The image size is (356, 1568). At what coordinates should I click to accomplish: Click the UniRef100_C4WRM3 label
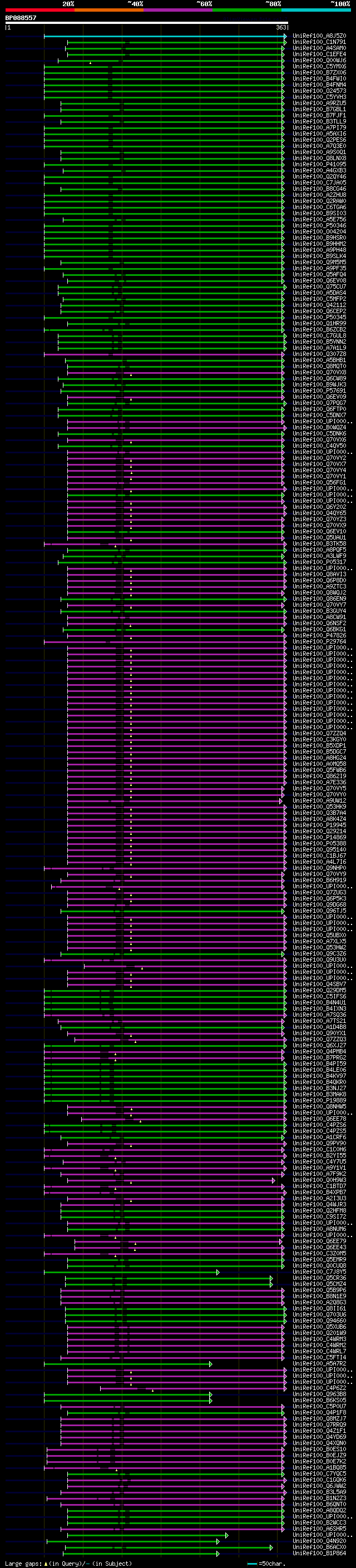319,1338
